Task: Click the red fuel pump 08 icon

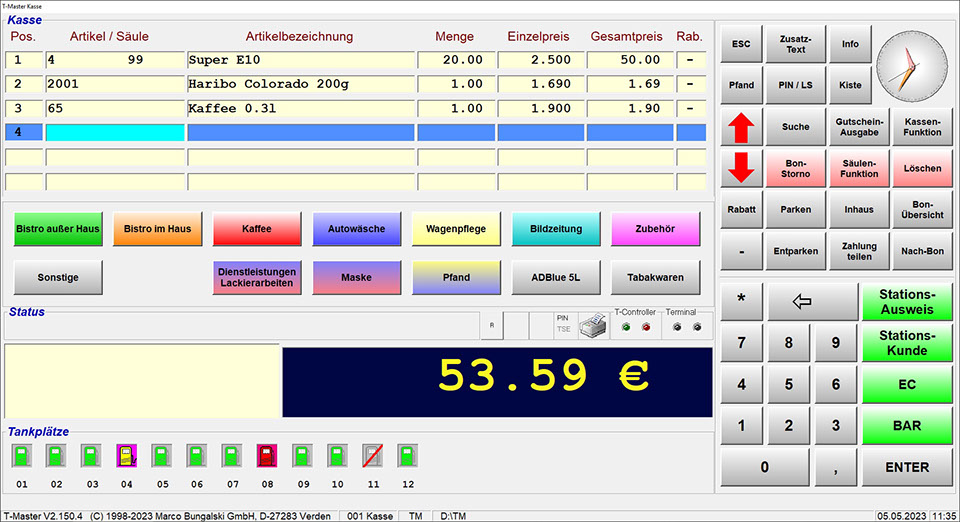Action: pos(267,456)
